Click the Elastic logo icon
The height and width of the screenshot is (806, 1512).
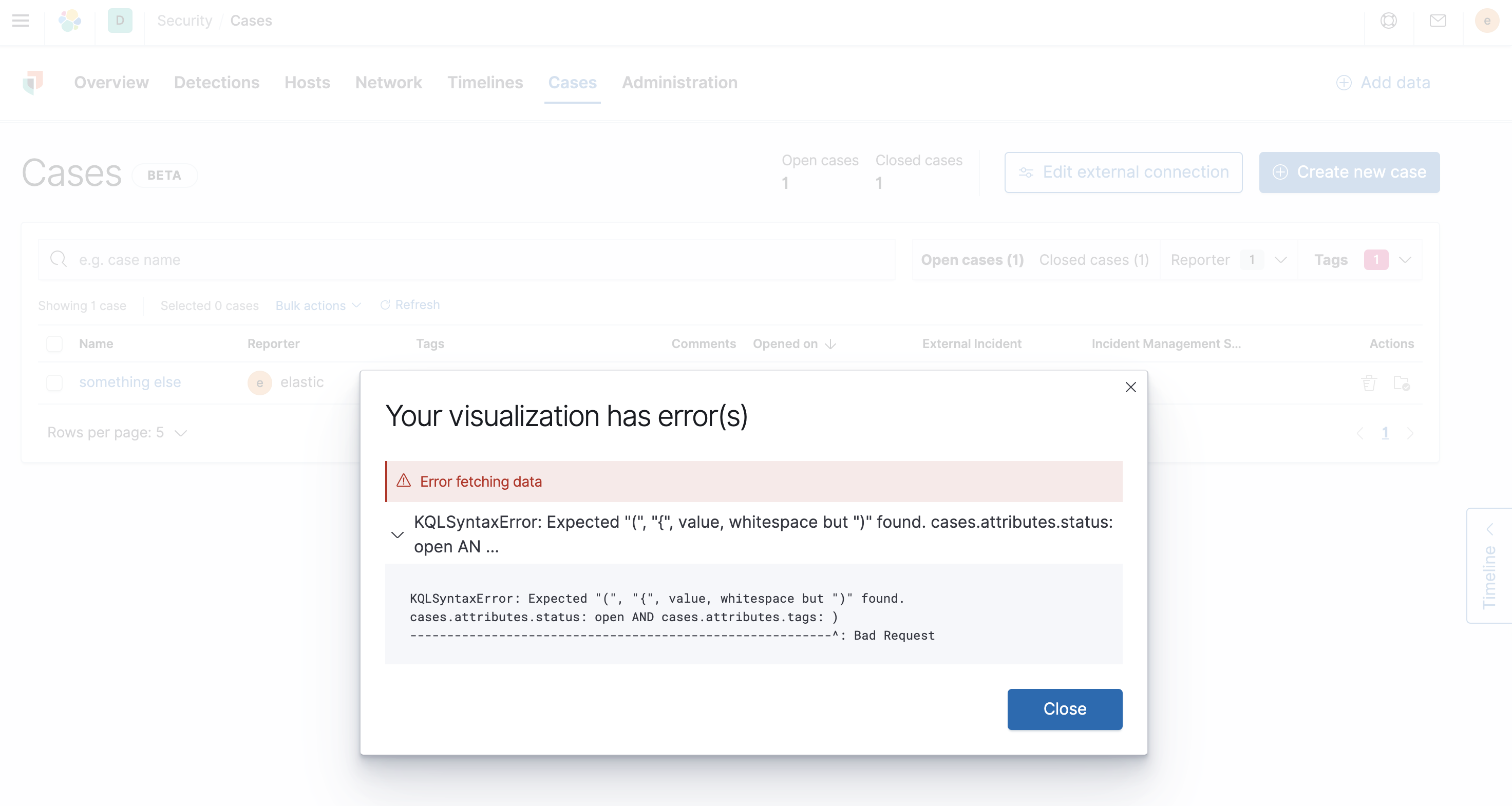(70, 21)
